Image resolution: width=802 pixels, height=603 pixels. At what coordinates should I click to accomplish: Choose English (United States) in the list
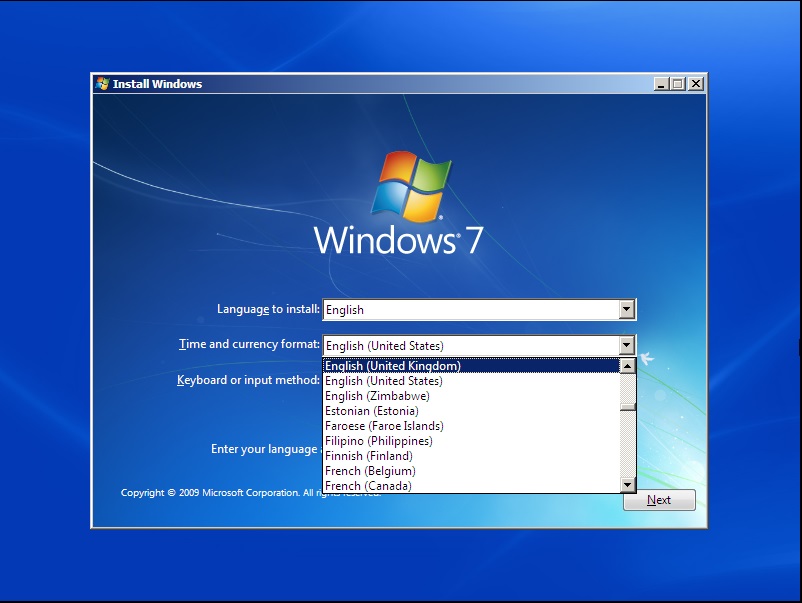pos(471,381)
